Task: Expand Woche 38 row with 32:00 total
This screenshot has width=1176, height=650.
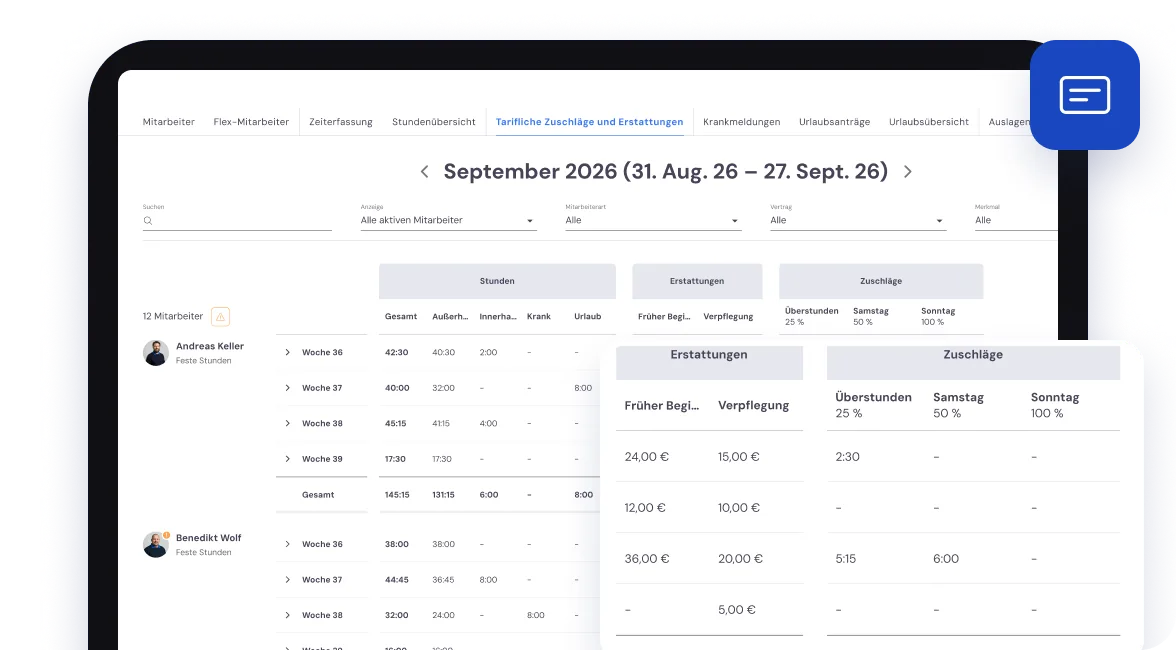Action: [x=287, y=616]
